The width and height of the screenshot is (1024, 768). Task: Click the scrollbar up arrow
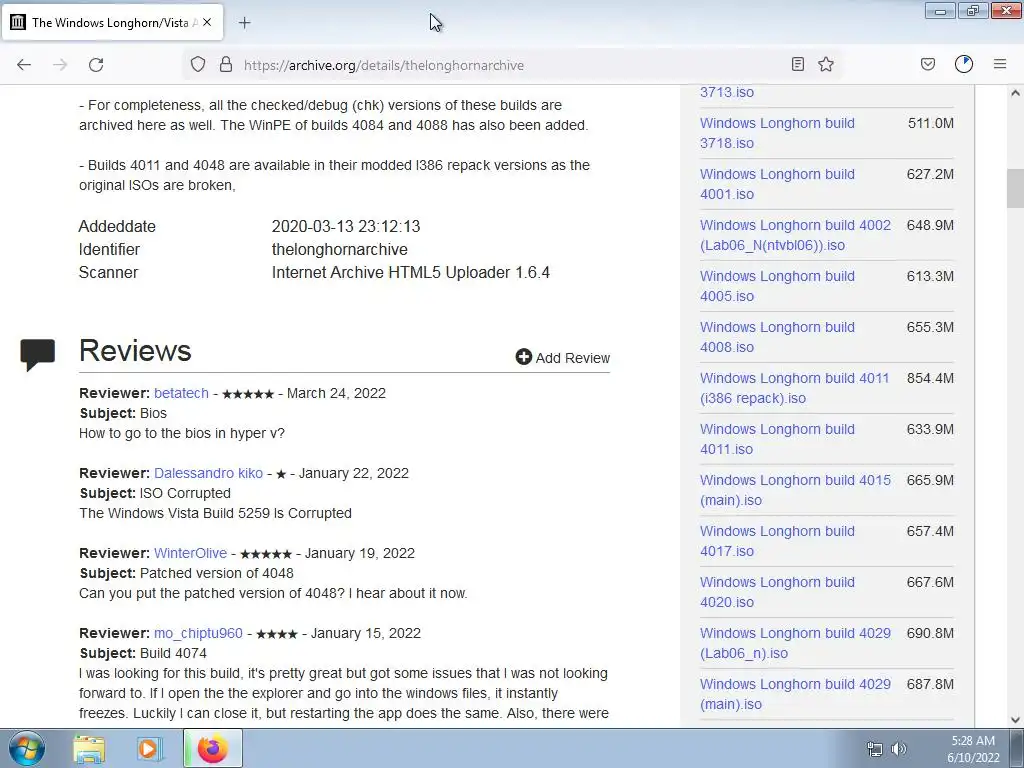click(1015, 93)
